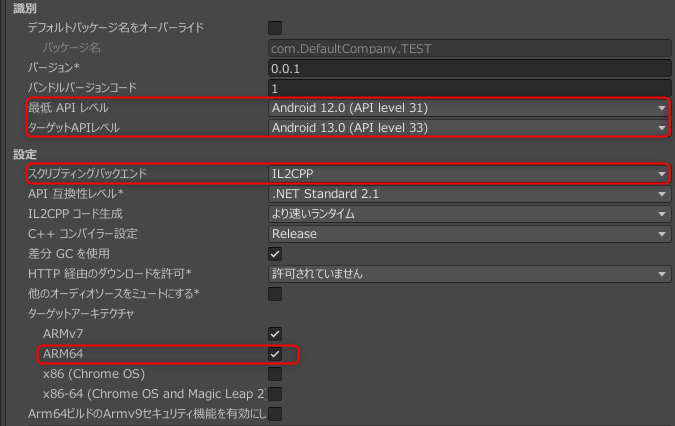The width and height of the screenshot is (675, 426).
Task: Click the 識別 section header
Action: pos(25,8)
